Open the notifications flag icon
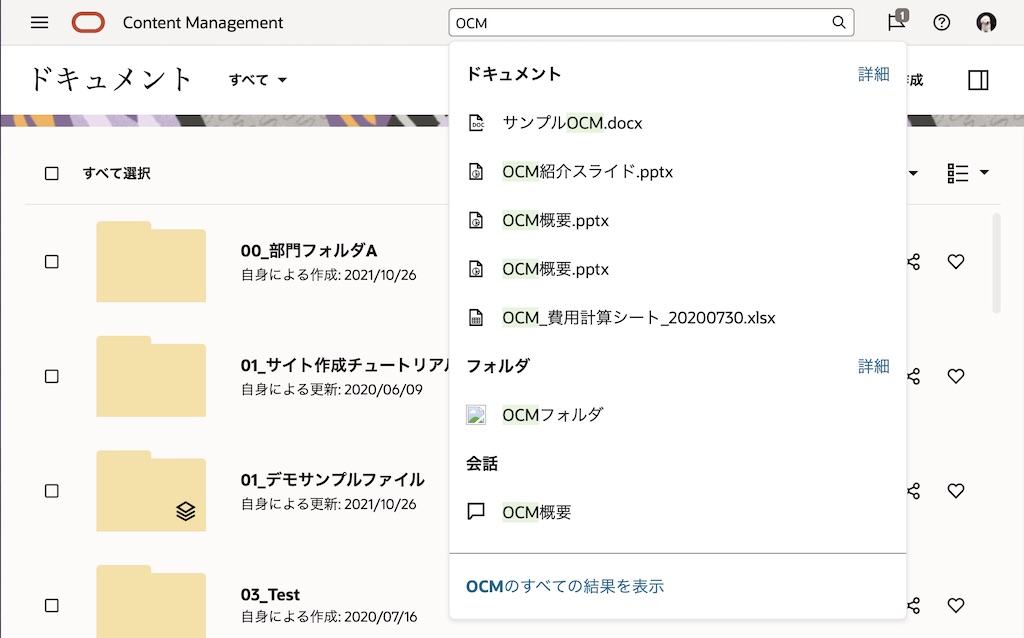Screen dimensions: 1024x638 tap(897, 22)
